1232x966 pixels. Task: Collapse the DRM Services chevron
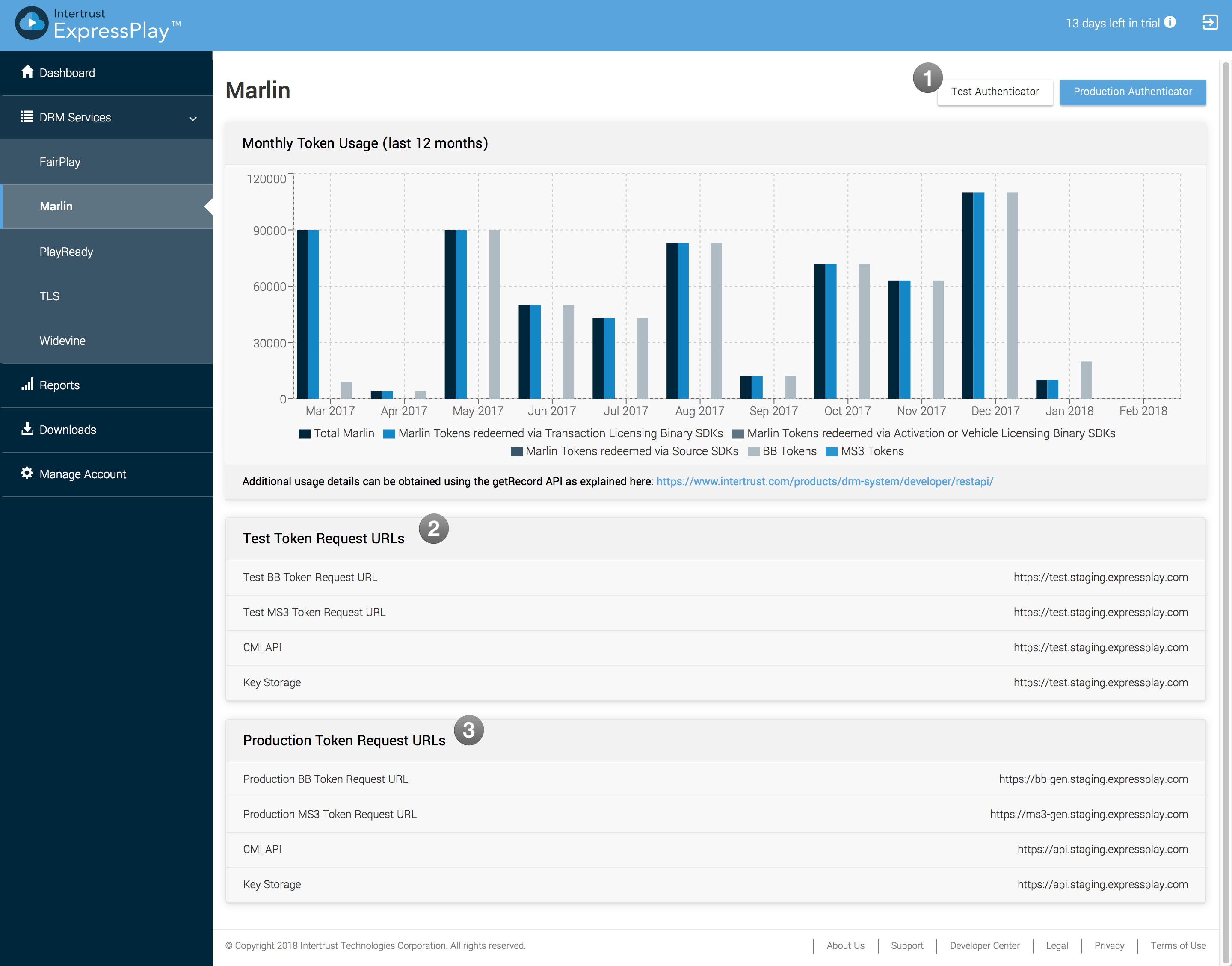tap(193, 118)
